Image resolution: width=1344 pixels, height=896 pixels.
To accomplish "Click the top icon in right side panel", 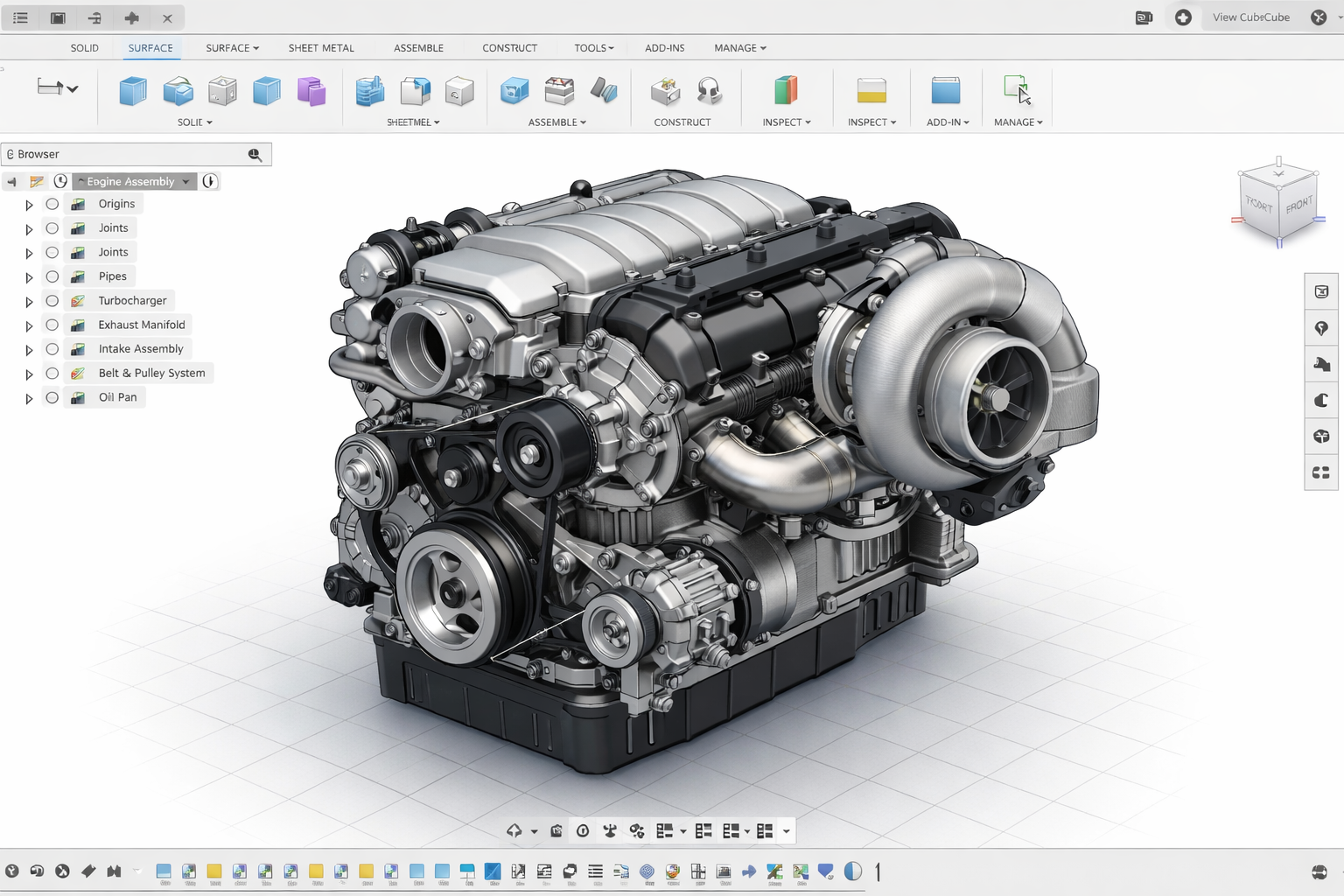I will (1321, 291).
